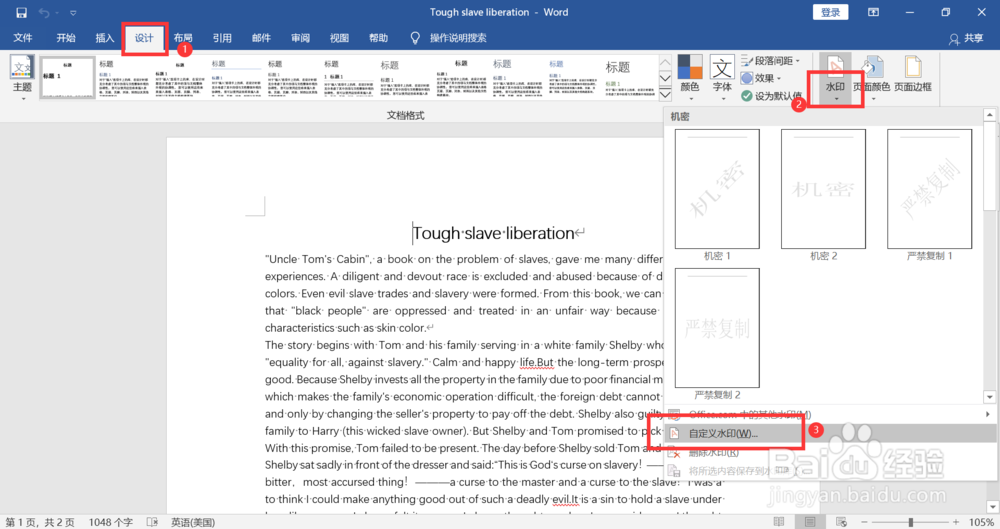Screen dimensions: 1000x529
Task: Click the Save icon in the title bar
Action: [x=21, y=12]
